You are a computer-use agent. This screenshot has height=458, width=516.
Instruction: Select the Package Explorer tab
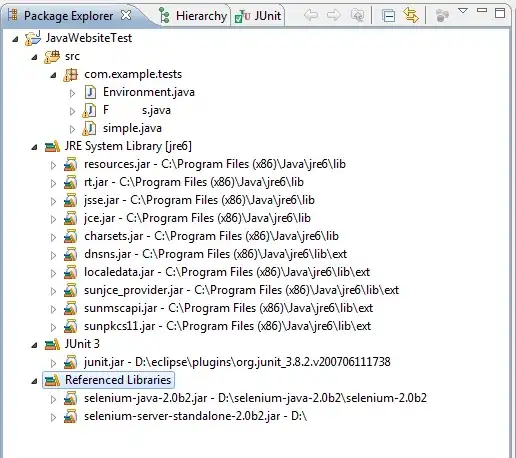(68, 16)
